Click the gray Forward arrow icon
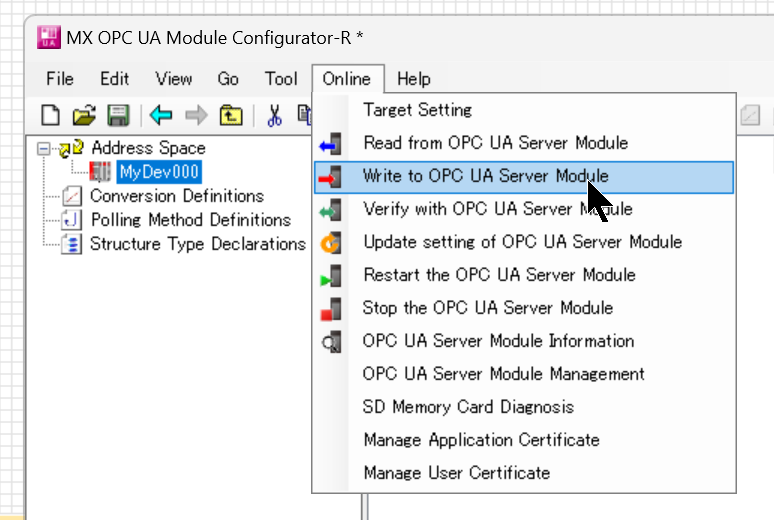 click(x=196, y=116)
